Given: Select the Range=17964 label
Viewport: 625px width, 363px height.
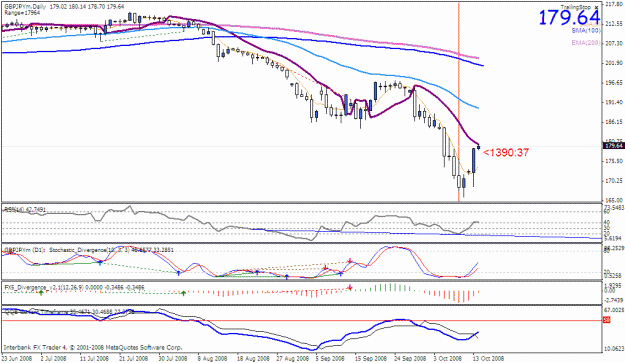Looking at the screenshot, I should point(22,13).
